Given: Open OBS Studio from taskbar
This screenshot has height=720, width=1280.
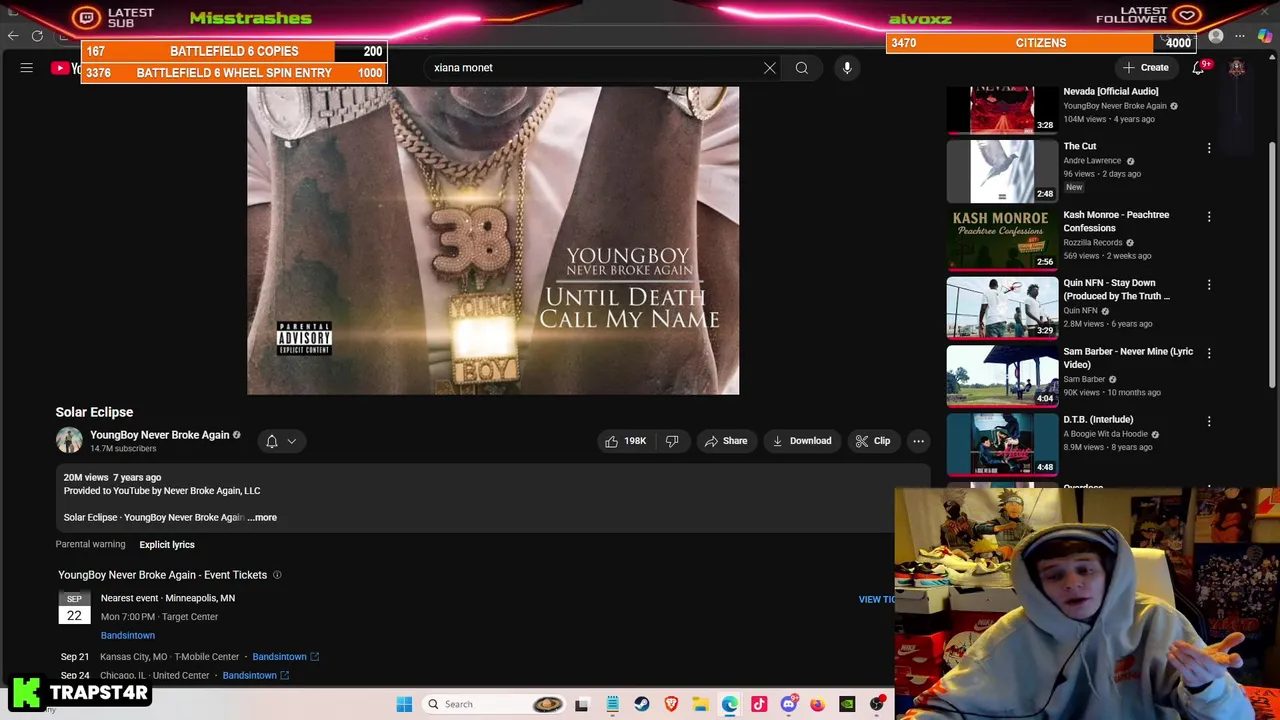Looking at the screenshot, I should pyautogui.click(x=877, y=704).
